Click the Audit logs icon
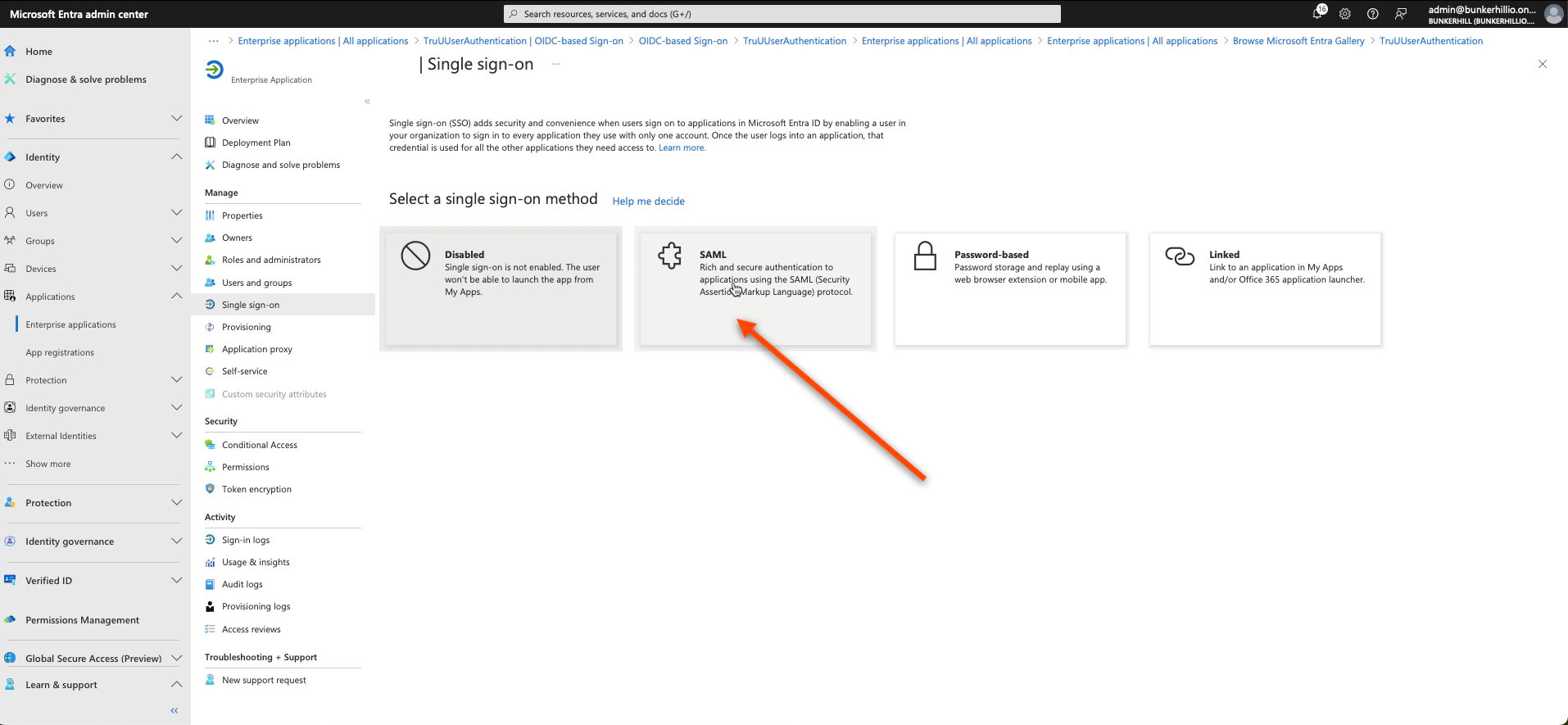Screen dimensions: 1568x725 pyautogui.click(x=210, y=584)
